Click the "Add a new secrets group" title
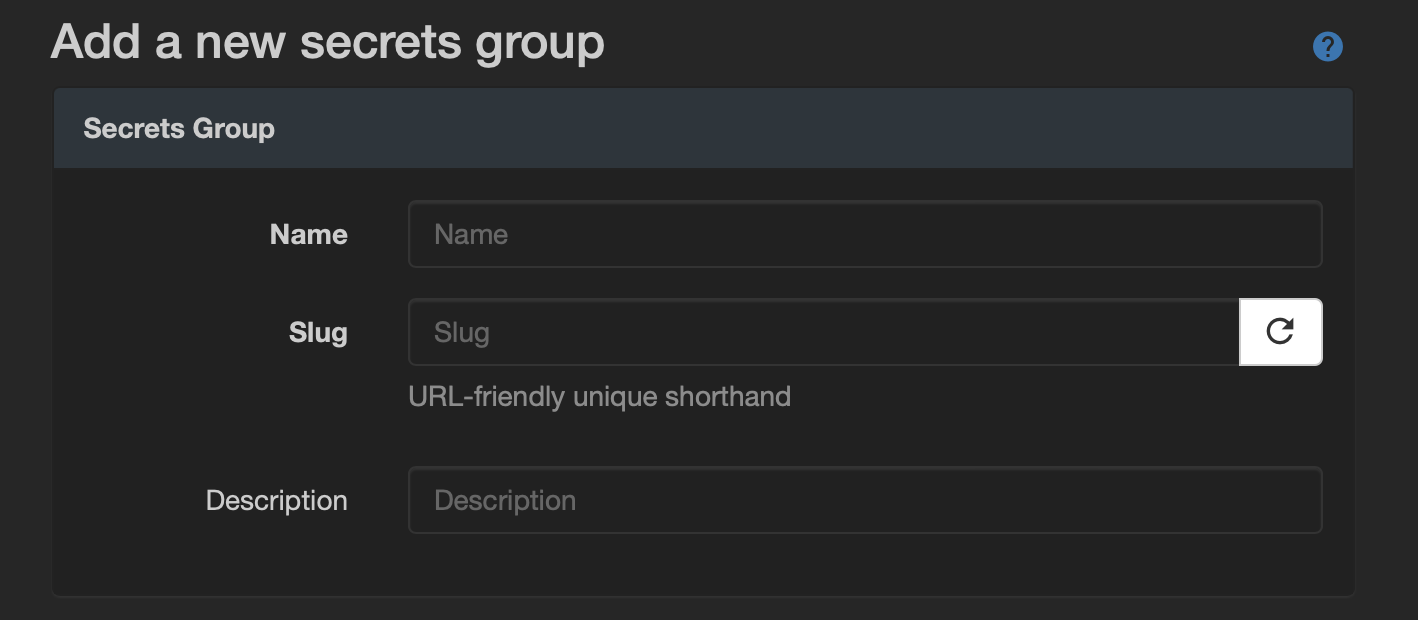Image resolution: width=1418 pixels, height=620 pixels. (x=327, y=42)
